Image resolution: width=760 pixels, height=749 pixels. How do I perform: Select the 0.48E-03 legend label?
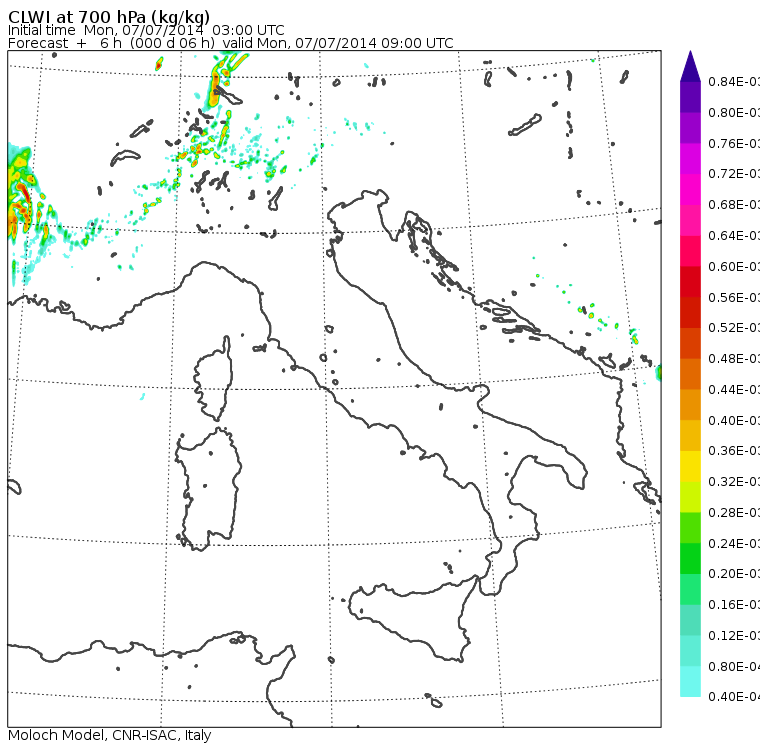click(734, 359)
